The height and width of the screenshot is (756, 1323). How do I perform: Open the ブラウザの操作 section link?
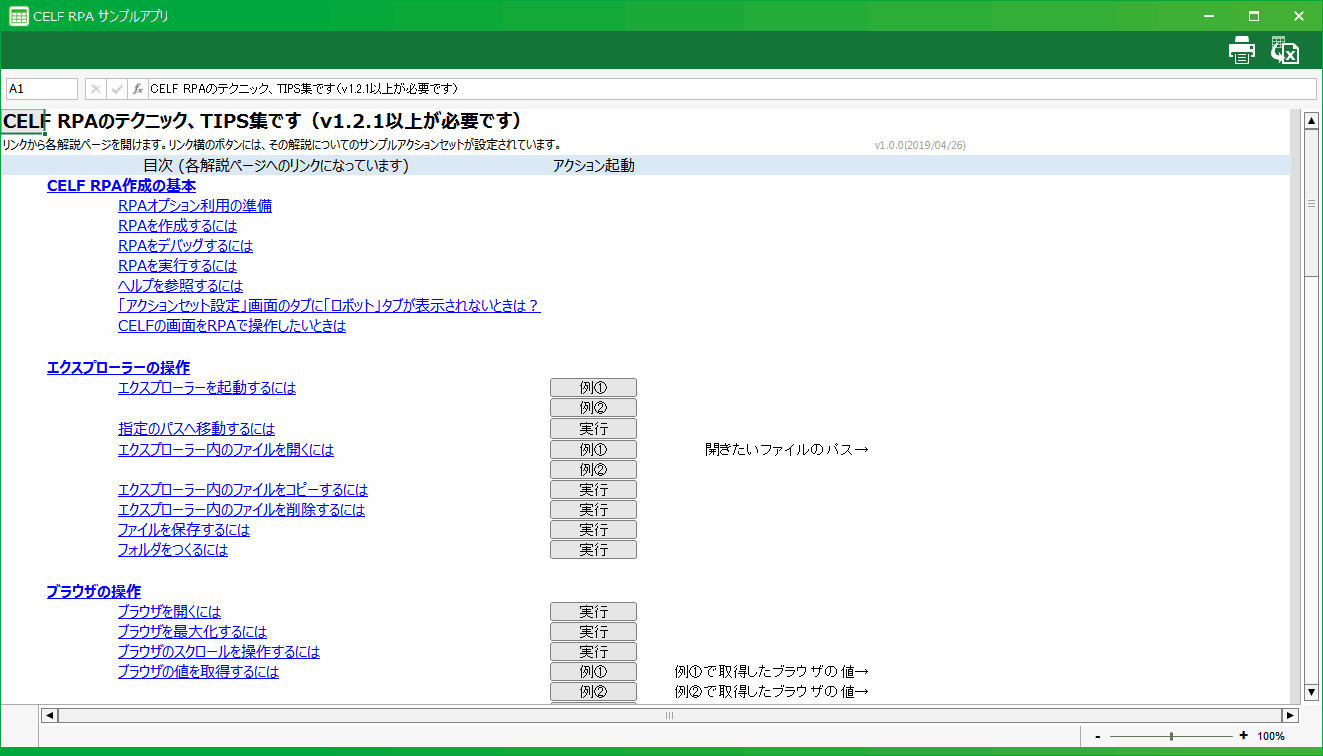point(94,591)
